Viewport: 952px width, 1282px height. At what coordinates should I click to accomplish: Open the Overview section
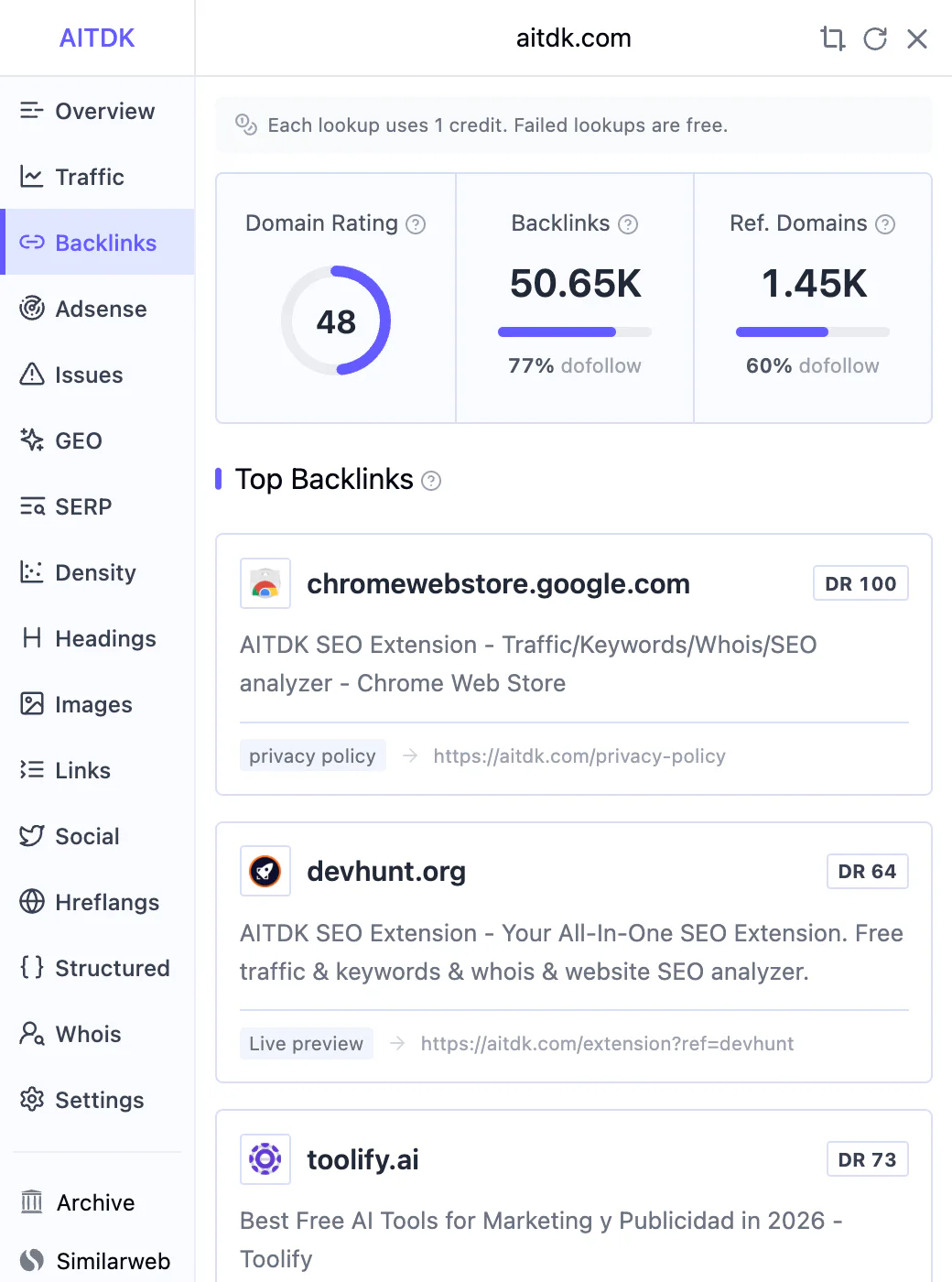tap(97, 111)
